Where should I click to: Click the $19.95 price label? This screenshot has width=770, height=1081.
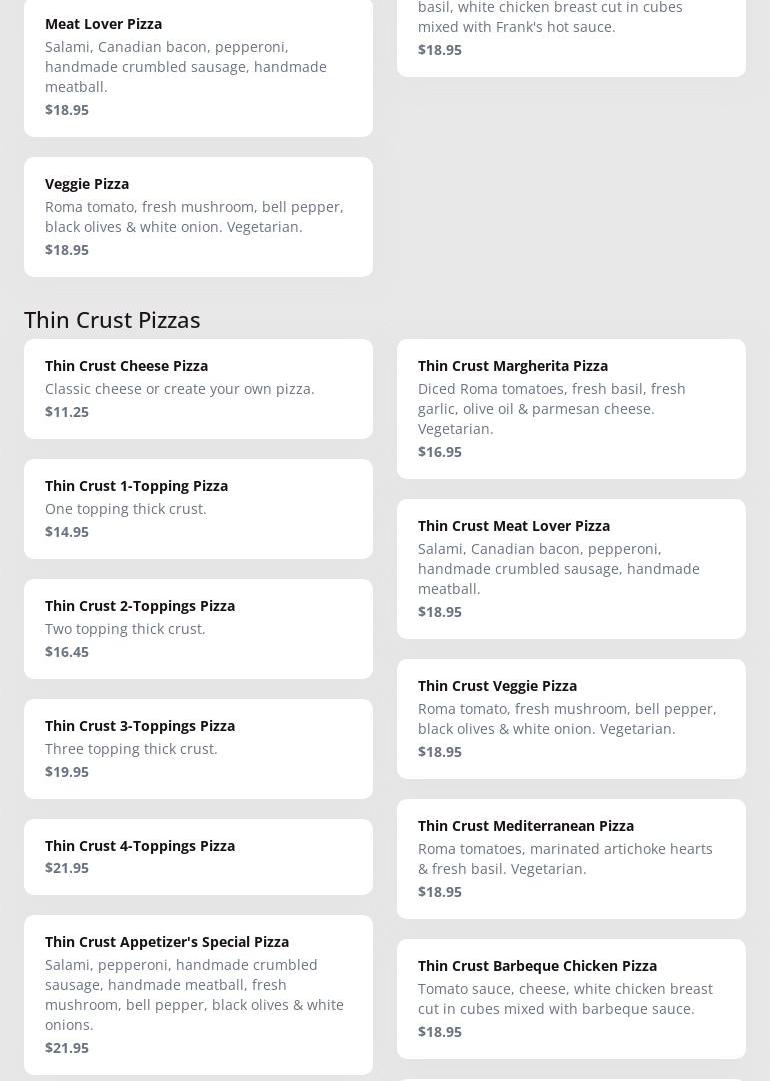67,772
